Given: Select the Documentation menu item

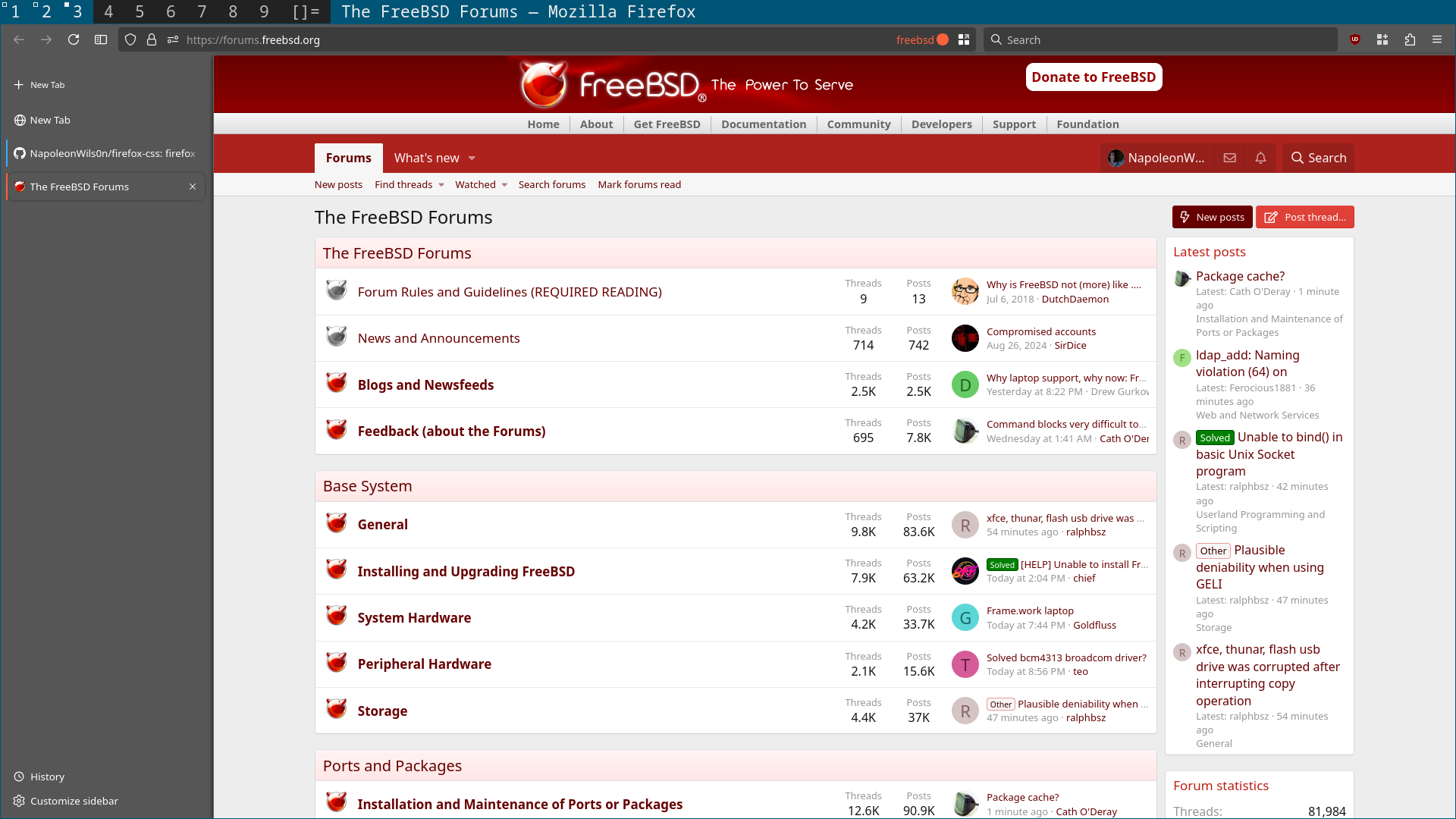Looking at the screenshot, I should tap(763, 124).
